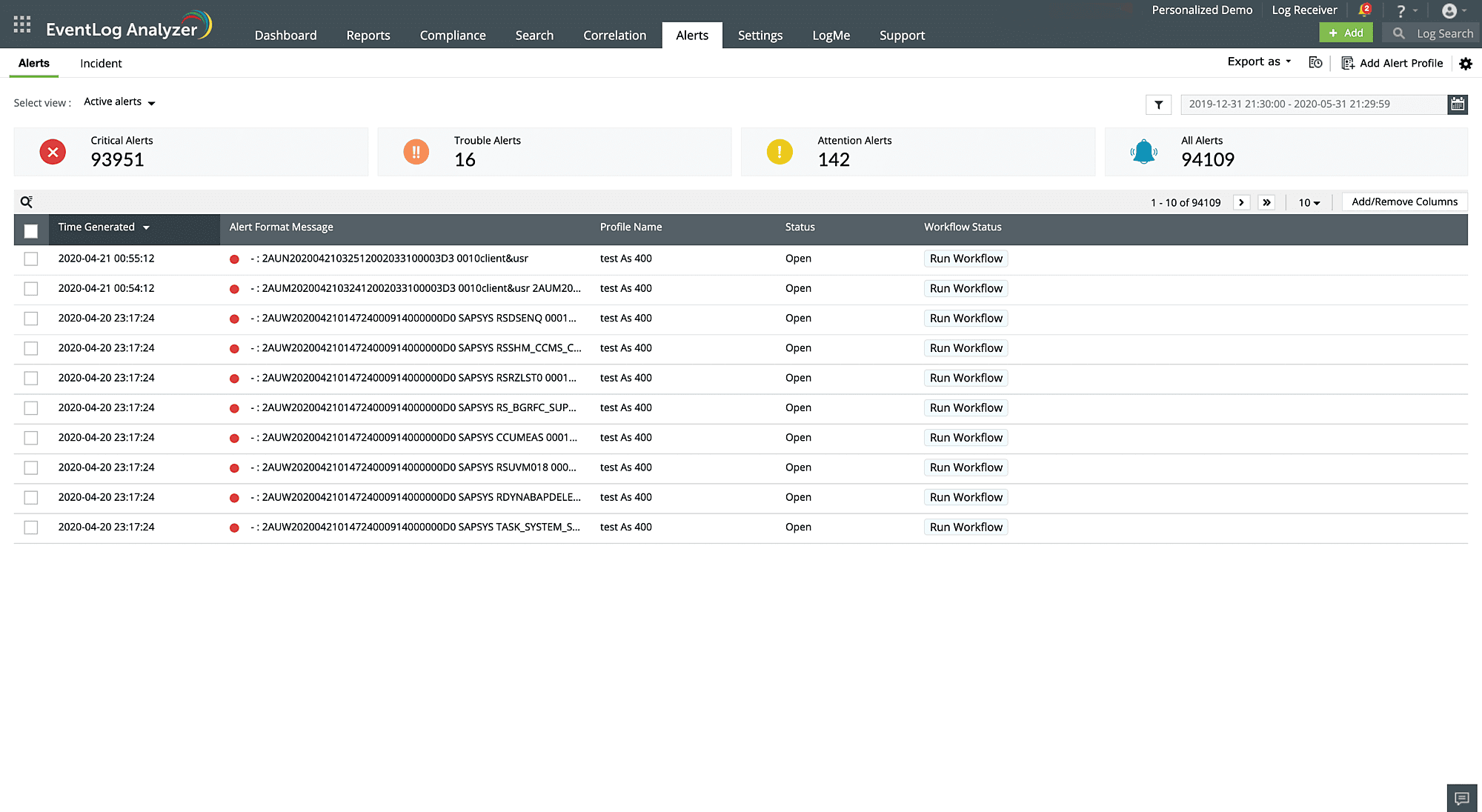The height and width of the screenshot is (812, 1482).
Task: Open the calendar icon for date range
Action: click(x=1458, y=104)
